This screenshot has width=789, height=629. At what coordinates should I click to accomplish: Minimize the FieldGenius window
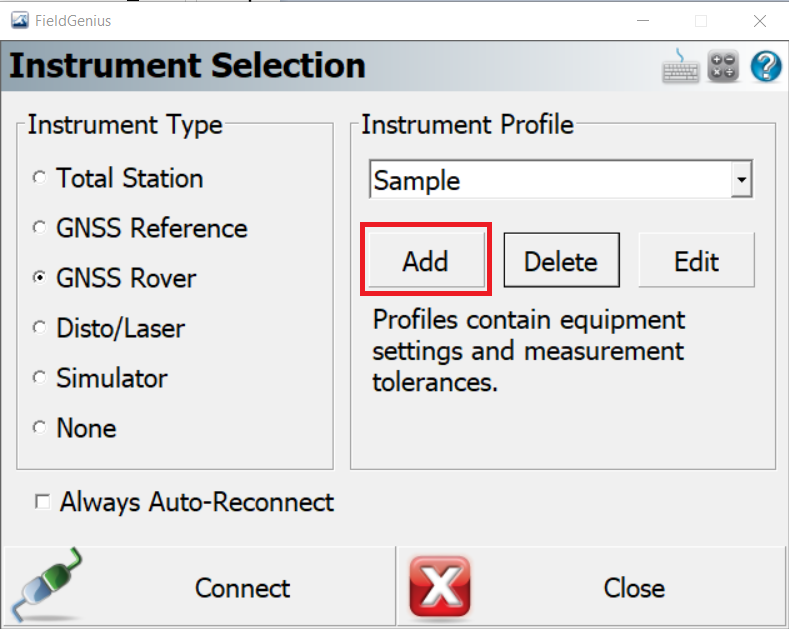click(x=643, y=21)
